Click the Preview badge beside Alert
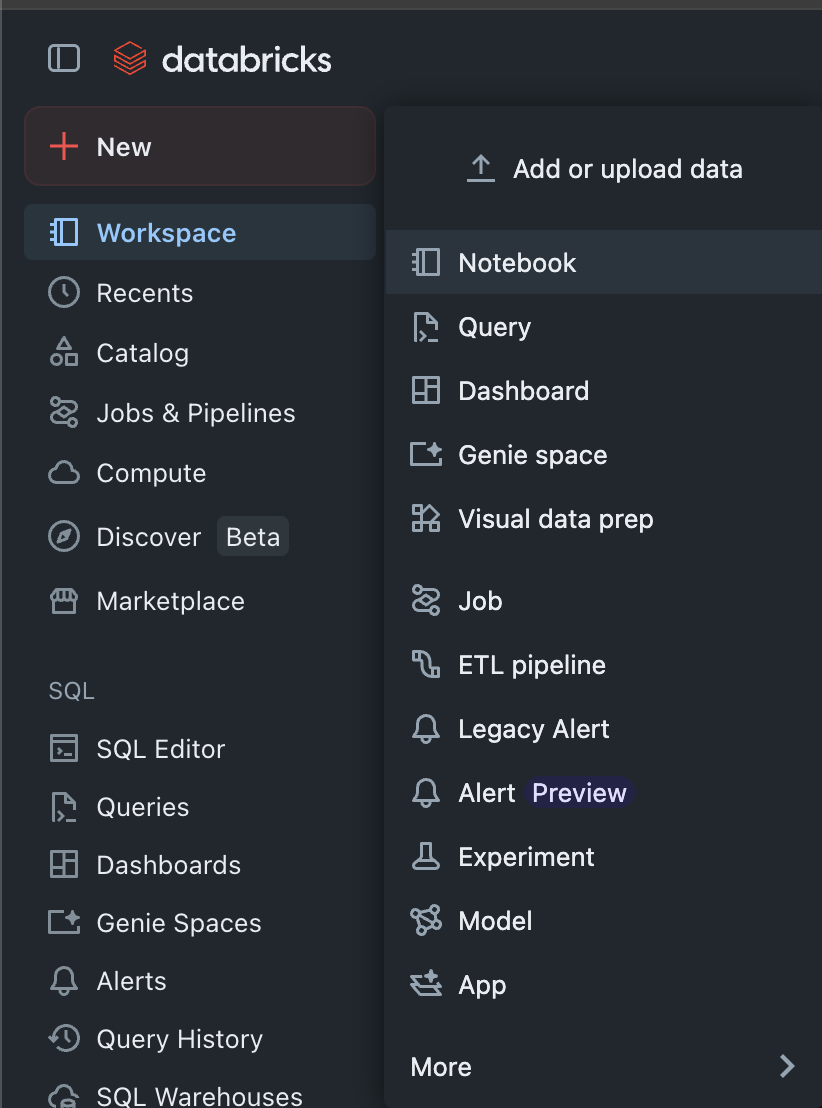The image size is (822, 1108). point(579,792)
